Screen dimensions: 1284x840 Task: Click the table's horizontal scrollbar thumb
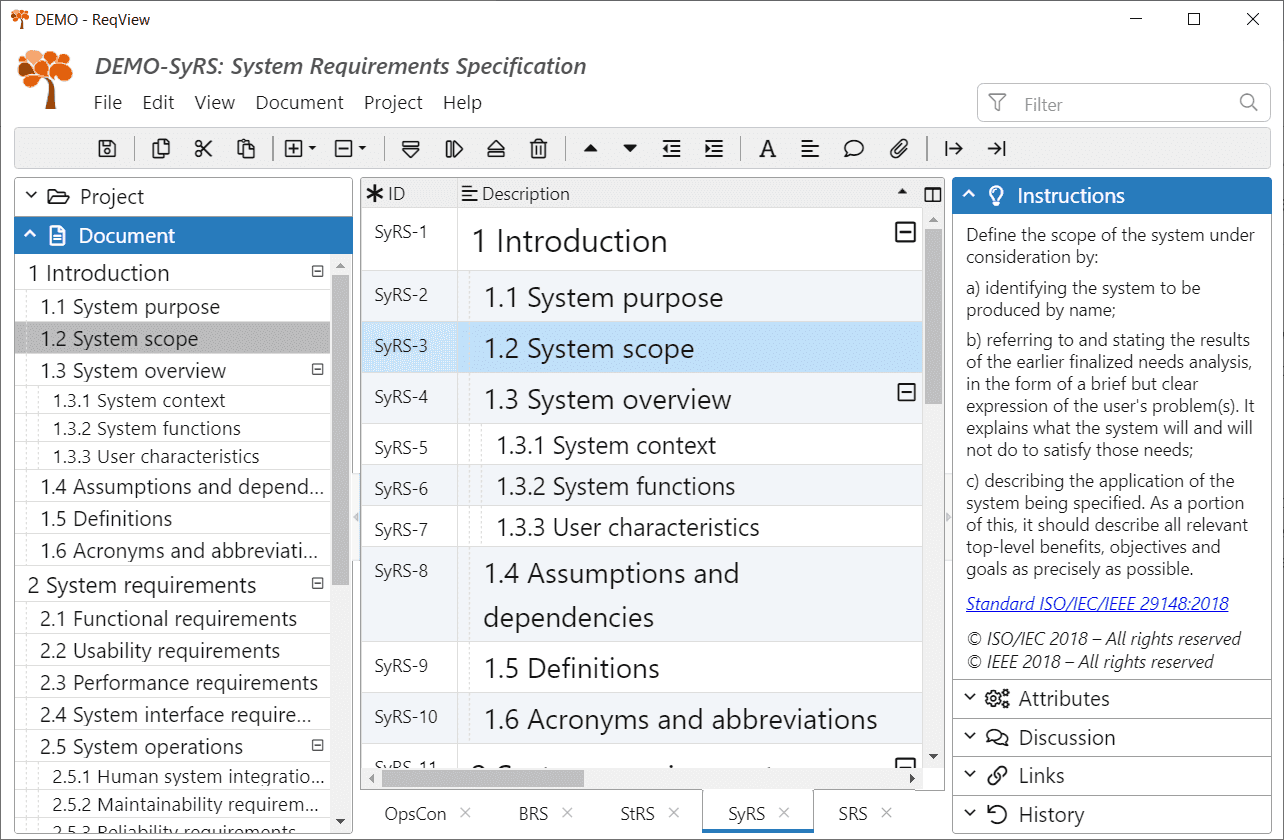[482, 778]
